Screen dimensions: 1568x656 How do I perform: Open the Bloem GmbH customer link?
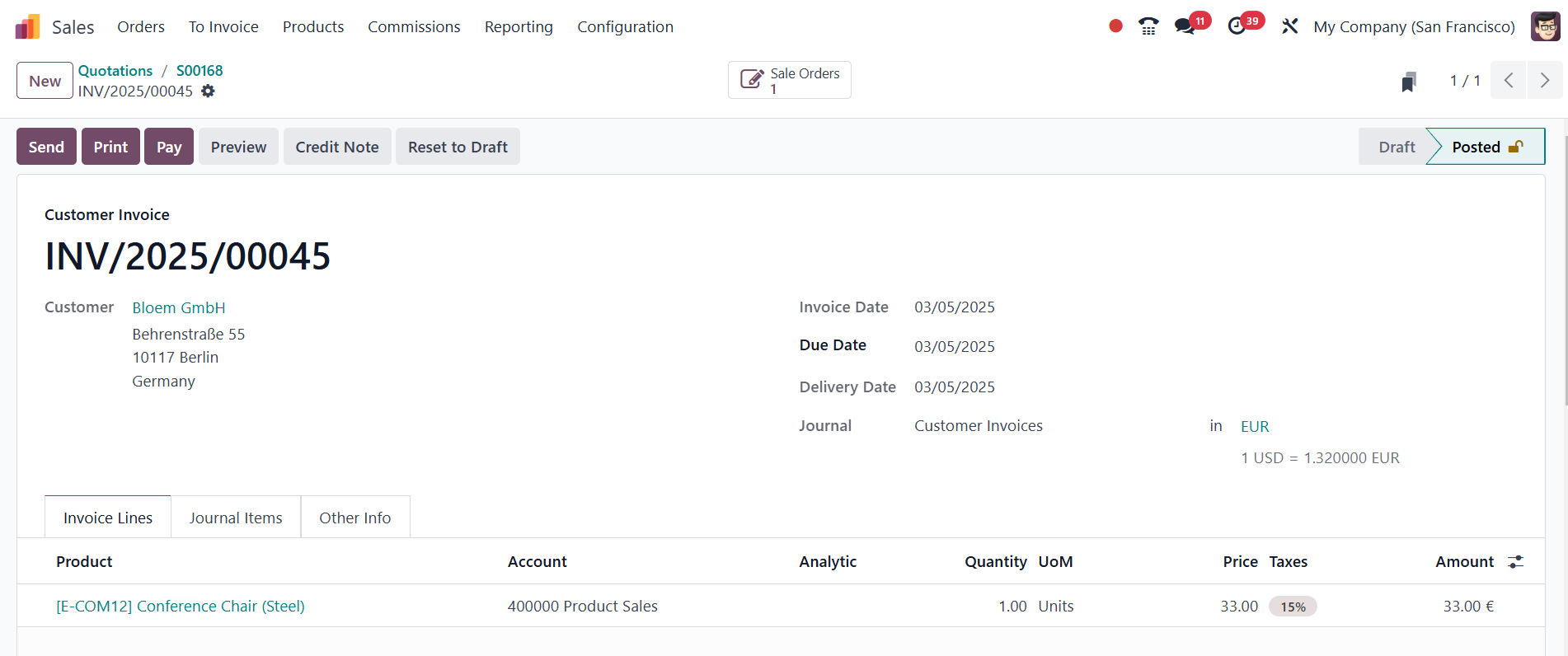(x=179, y=307)
